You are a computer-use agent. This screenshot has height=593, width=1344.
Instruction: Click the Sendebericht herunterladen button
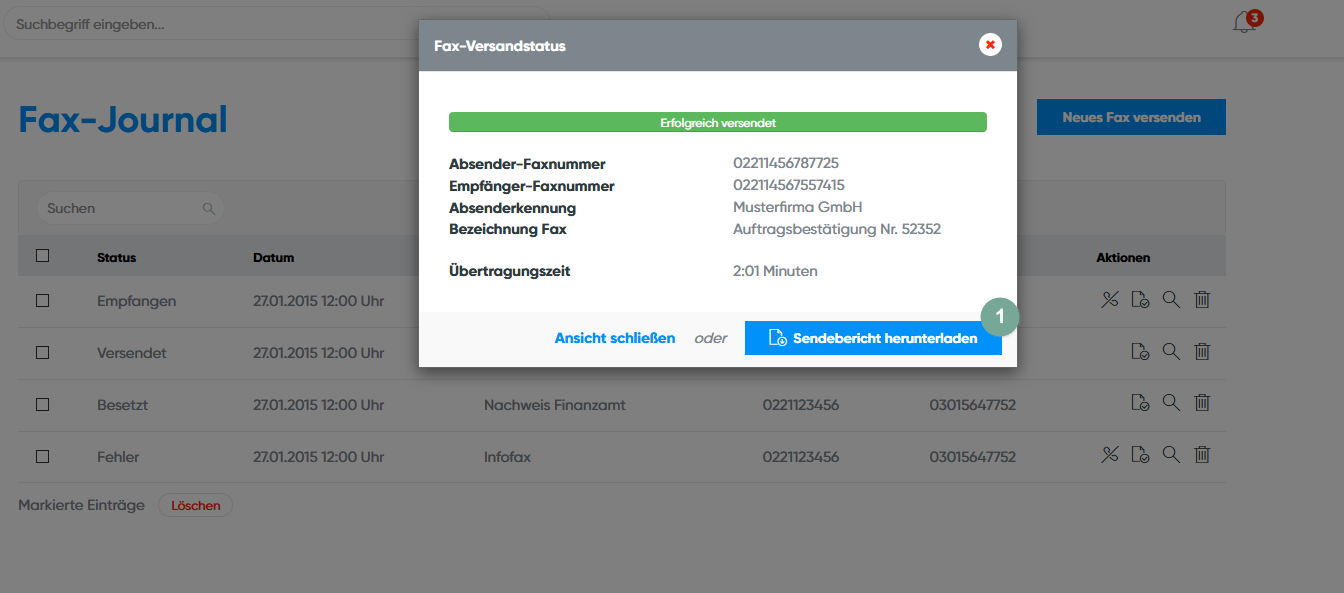coord(873,338)
